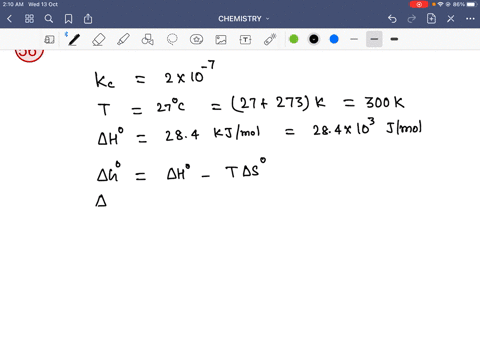Select the Pen tool

click(73, 39)
